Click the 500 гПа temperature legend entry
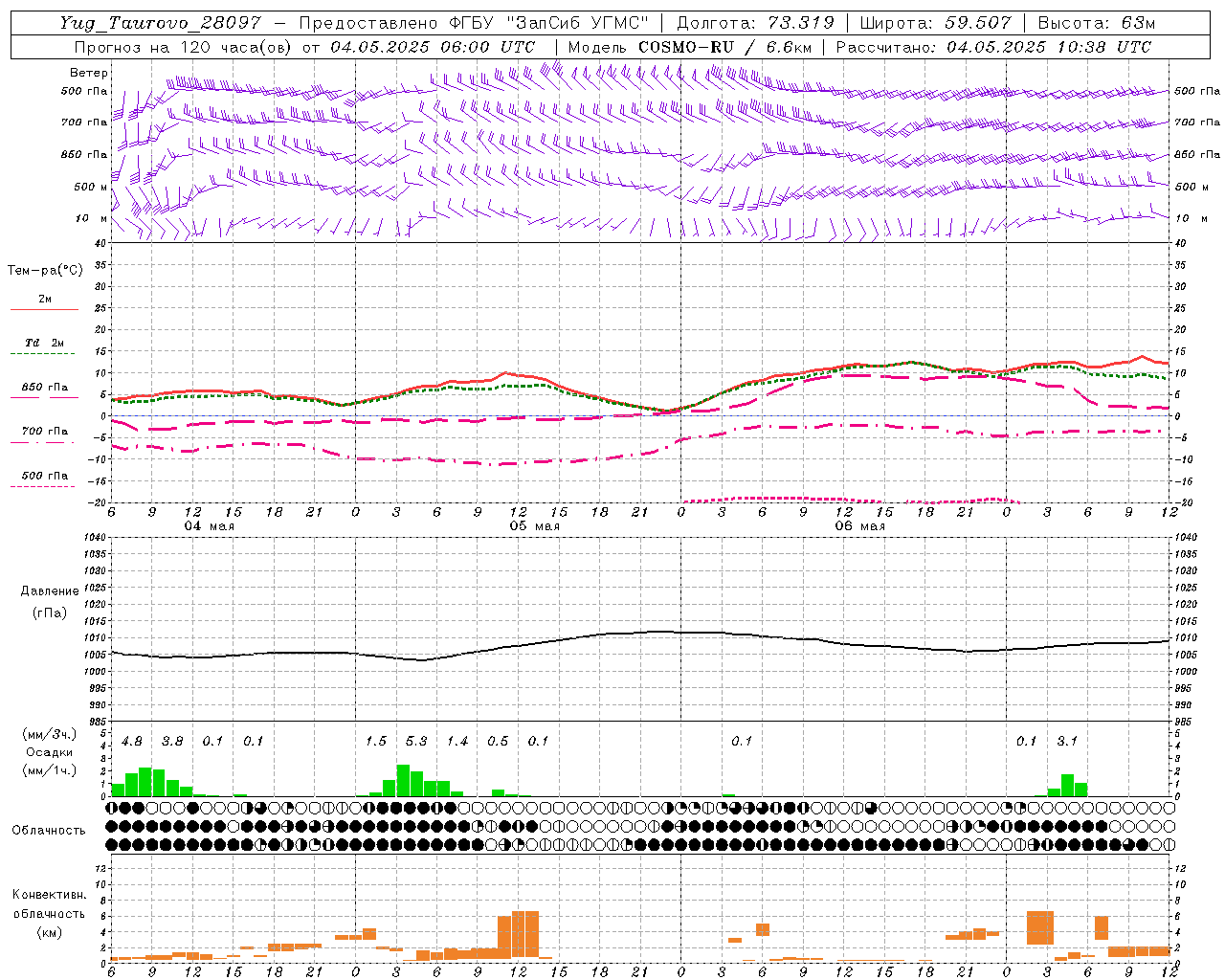Screen dimensions: 1225x980 44,475
